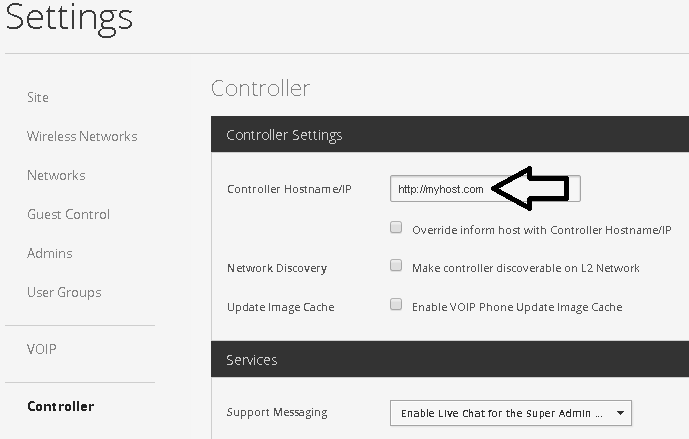This screenshot has width=689, height=439.
Task: Open Guest Control settings
Action: pyautogui.click(x=68, y=214)
